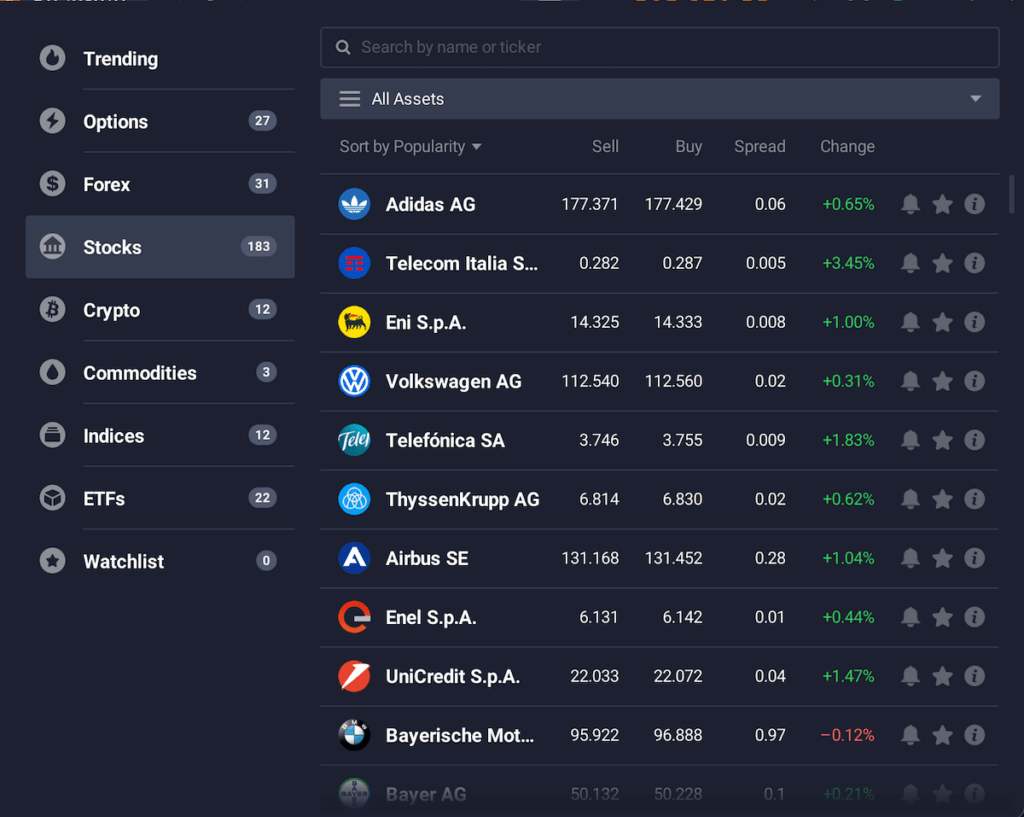
Task: Select the Stocks category
Action: 160,247
